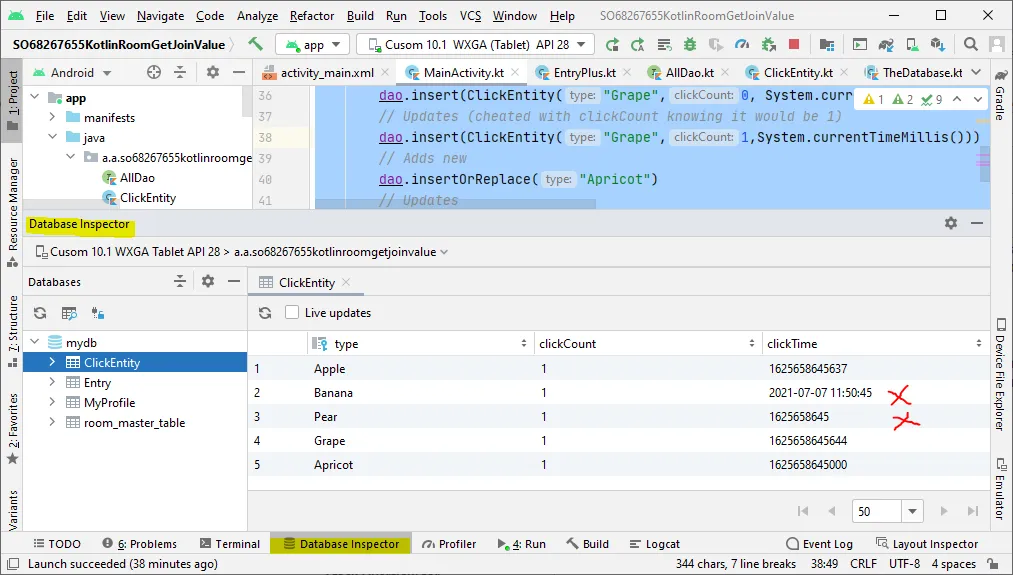This screenshot has width=1013, height=575.
Task: Click the Search Everywhere magnifier icon
Action: (x=971, y=45)
